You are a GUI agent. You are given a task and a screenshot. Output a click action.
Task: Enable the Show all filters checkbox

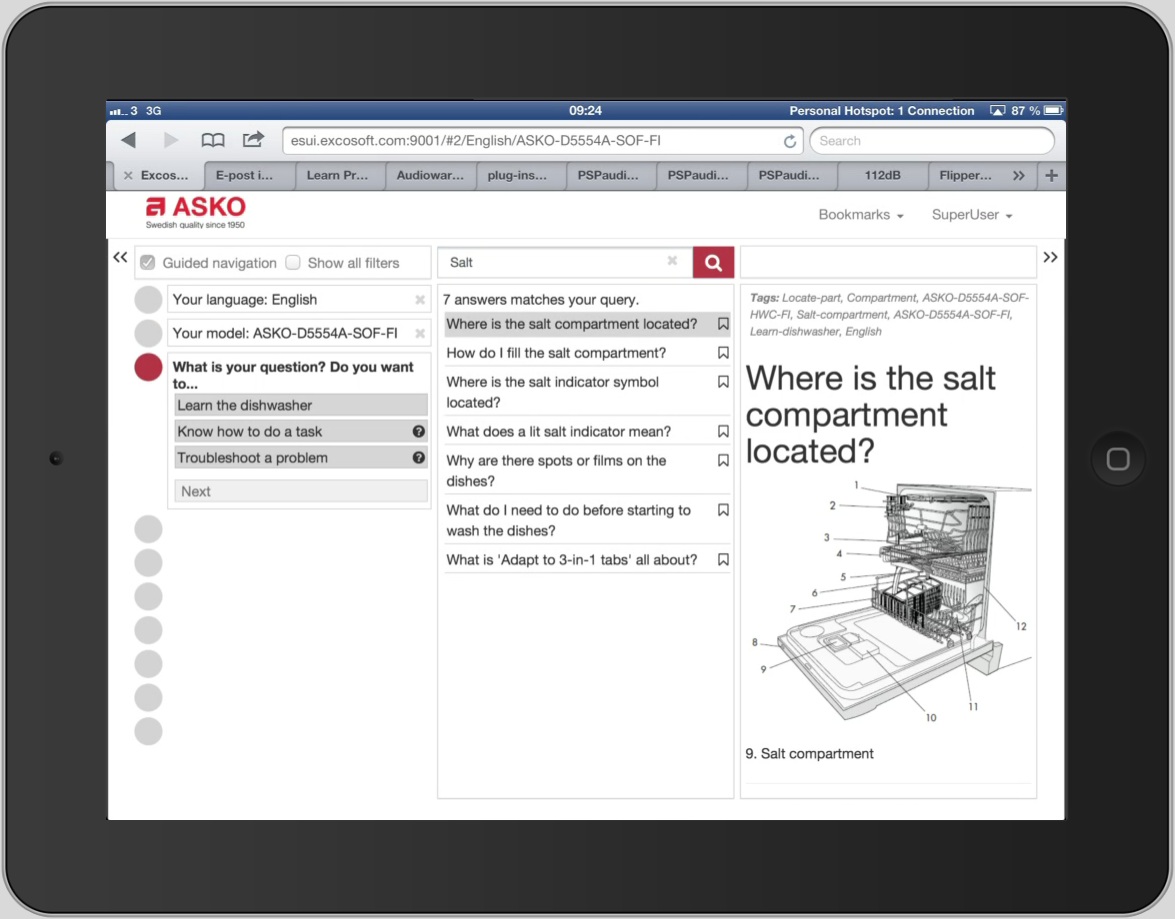[x=293, y=263]
